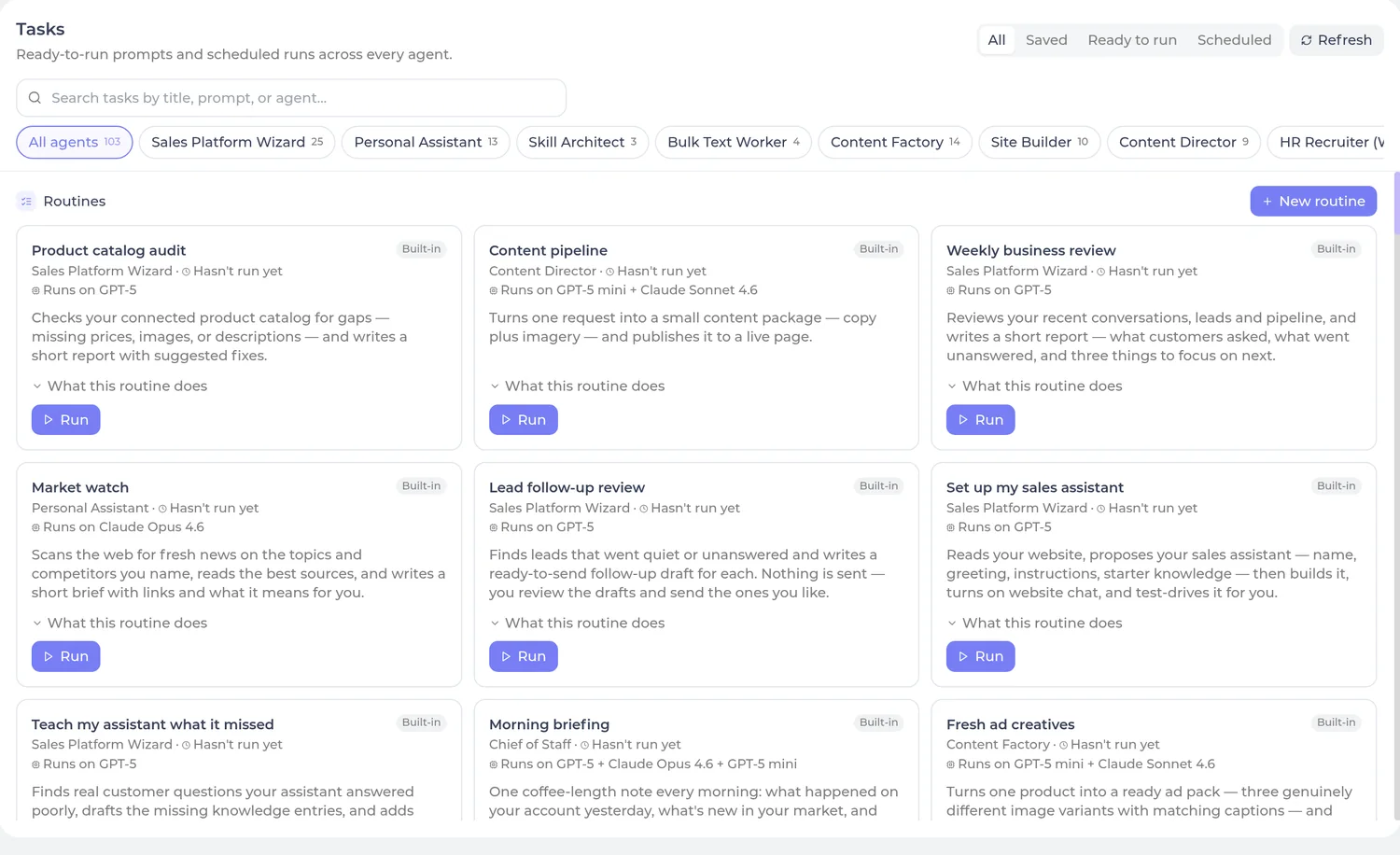The width and height of the screenshot is (1400, 855).
Task: Expand What this routine does for Product catalog audit
Action: [x=119, y=386]
